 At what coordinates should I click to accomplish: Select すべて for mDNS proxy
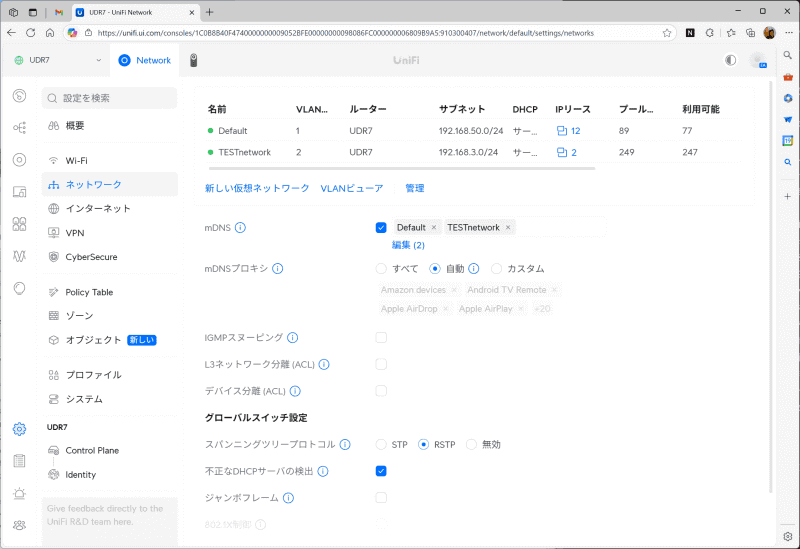point(381,268)
